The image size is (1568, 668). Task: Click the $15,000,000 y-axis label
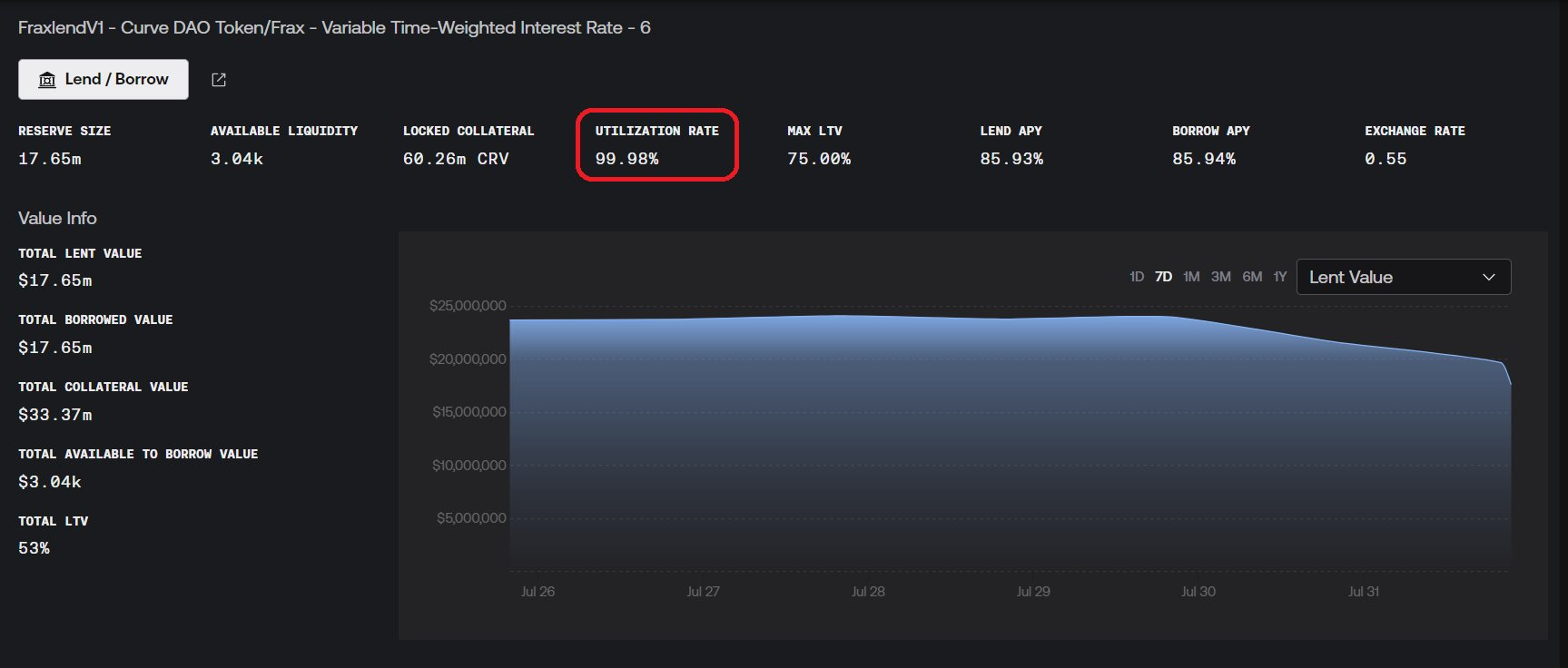(469, 412)
